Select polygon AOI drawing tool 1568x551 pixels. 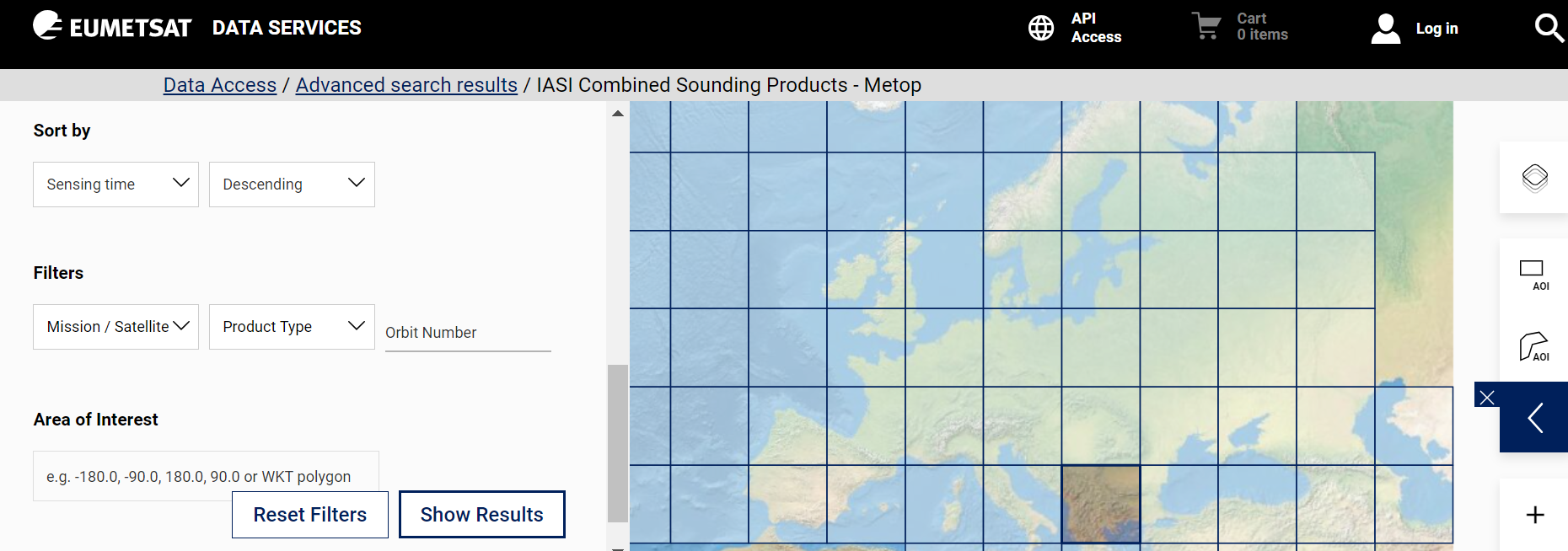(1533, 346)
